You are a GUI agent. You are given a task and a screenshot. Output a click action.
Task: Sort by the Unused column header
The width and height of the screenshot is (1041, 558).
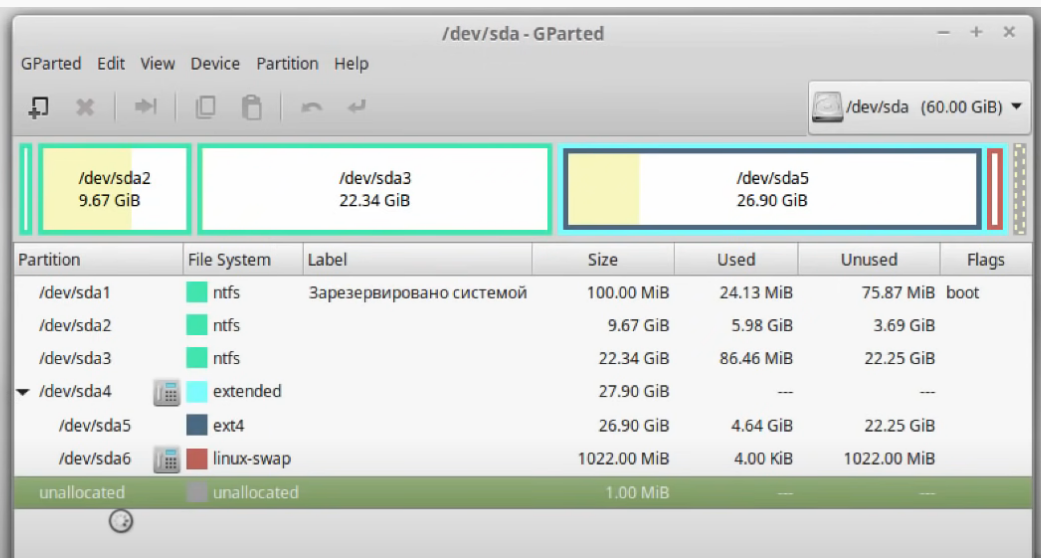tap(869, 260)
